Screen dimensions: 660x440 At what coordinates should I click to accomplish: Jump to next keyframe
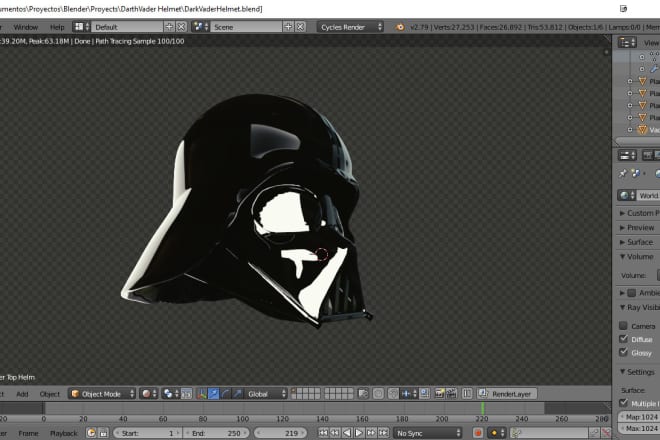pos(371,433)
